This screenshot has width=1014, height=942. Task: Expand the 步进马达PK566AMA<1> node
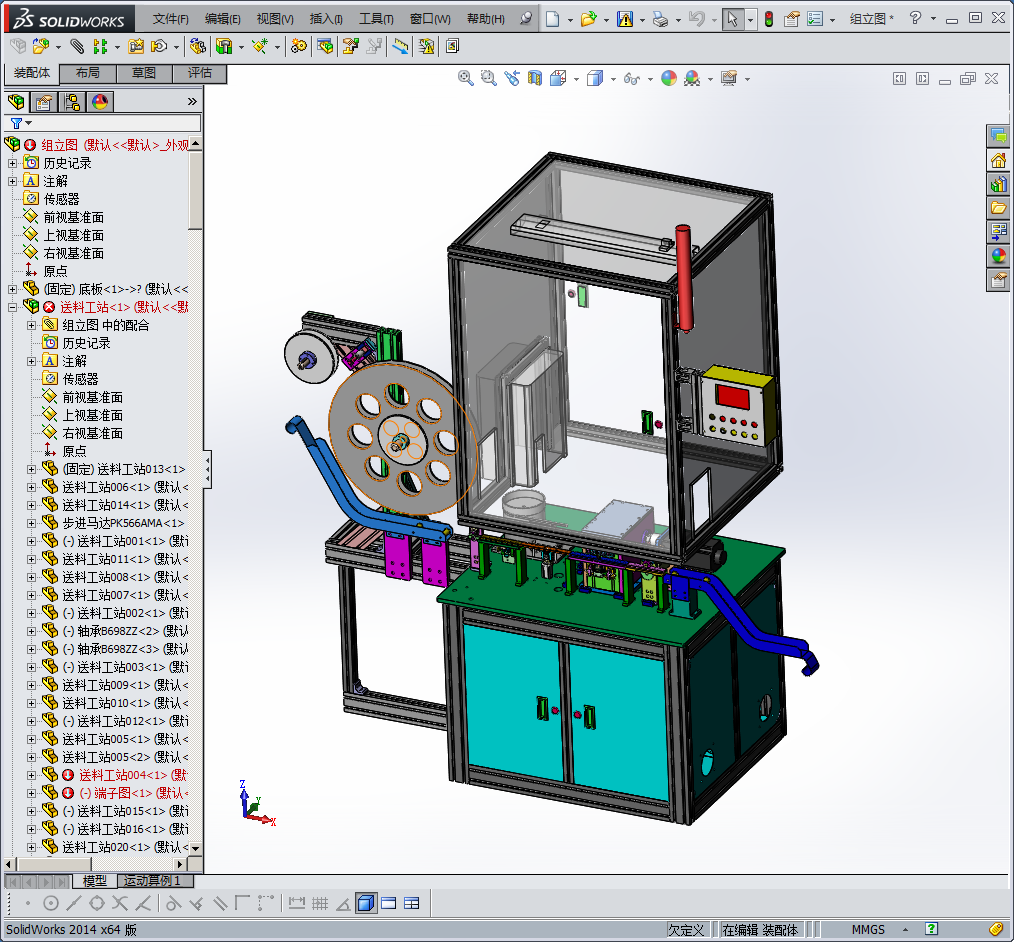coord(31,523)
